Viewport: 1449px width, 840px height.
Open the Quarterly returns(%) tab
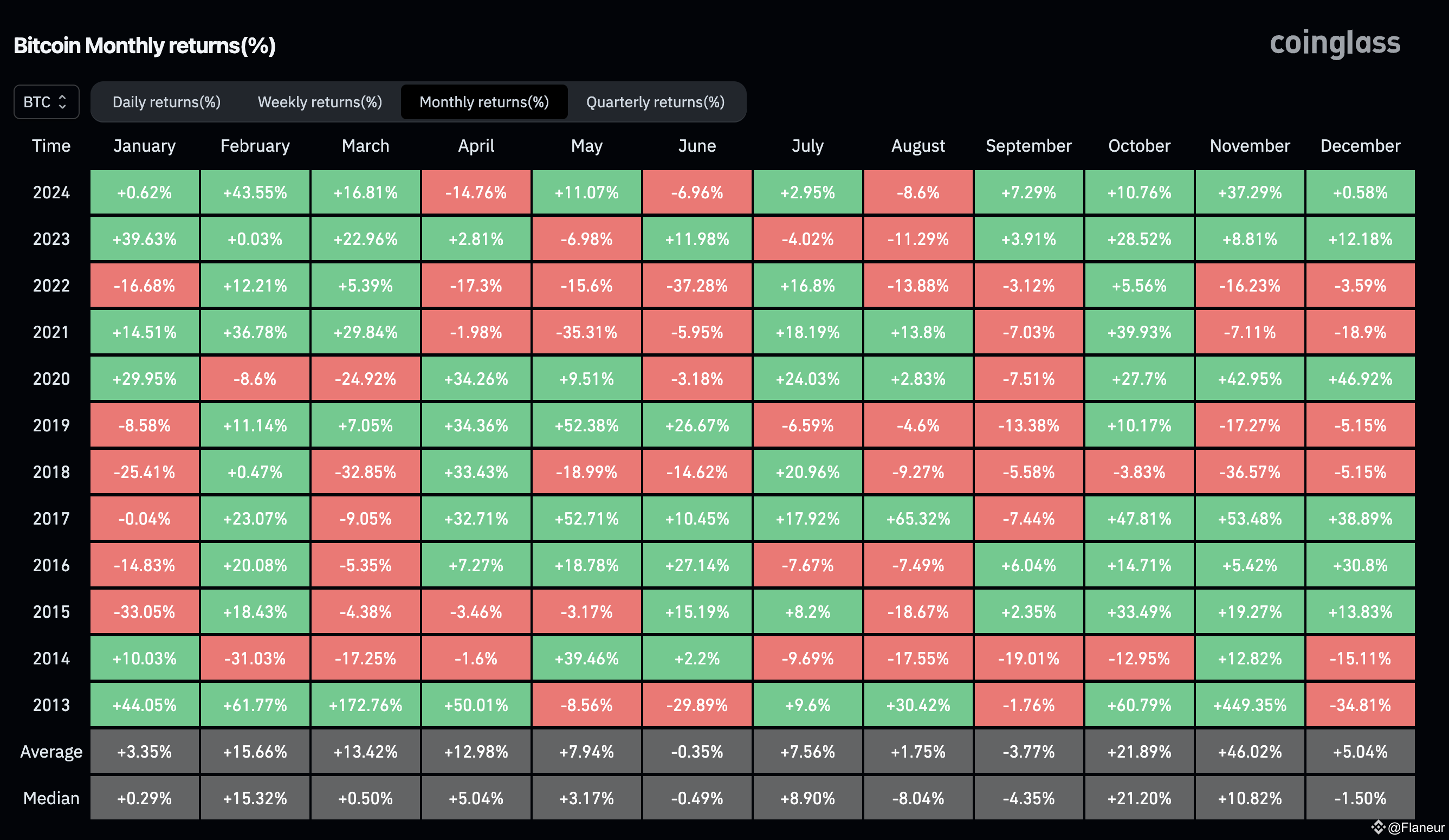[x=655, y=102]
